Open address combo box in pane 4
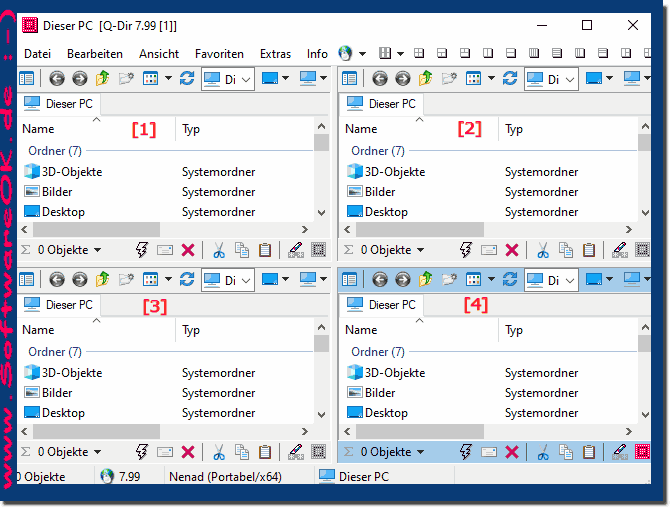The width and height of the screenshot is (670, 508). [x=552, y=280]
